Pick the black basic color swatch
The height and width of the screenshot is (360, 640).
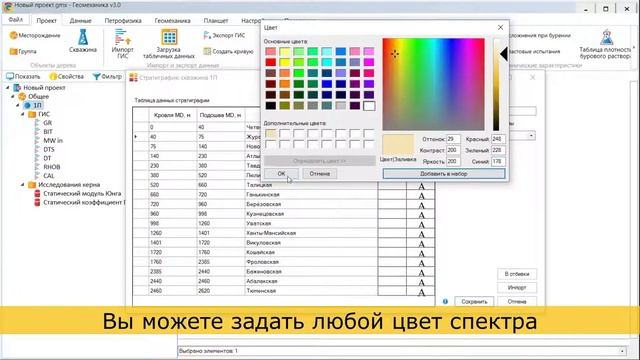(271, 106)
